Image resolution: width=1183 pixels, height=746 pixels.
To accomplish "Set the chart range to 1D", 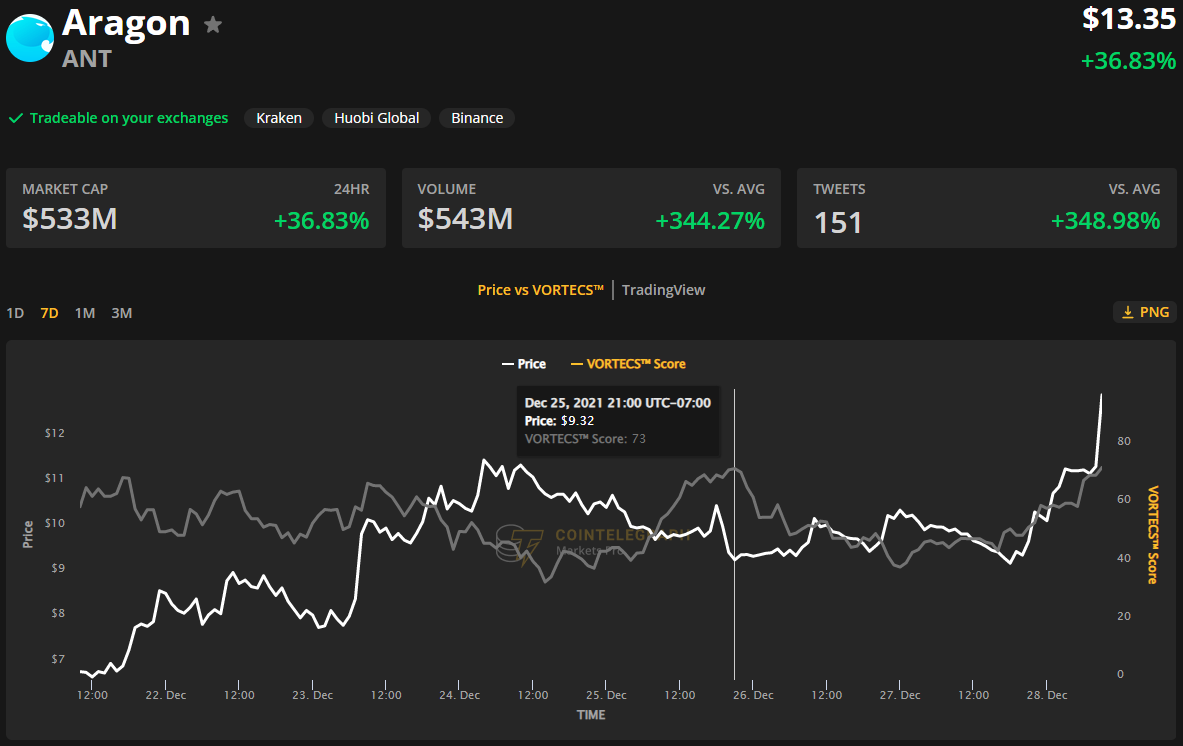I will 15,313.
